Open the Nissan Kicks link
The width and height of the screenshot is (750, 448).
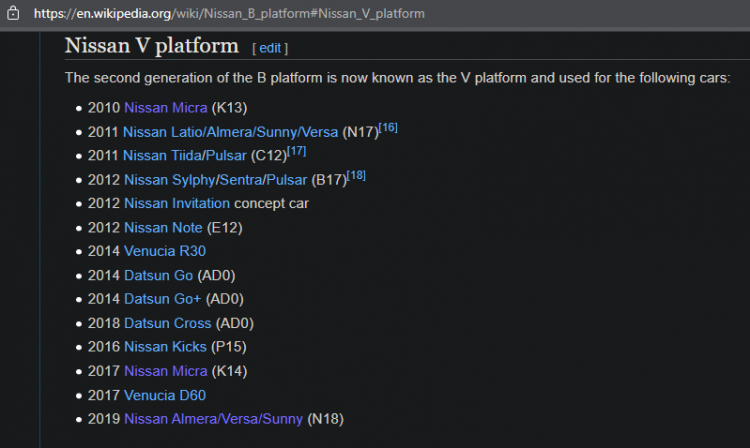pos(165,347)
